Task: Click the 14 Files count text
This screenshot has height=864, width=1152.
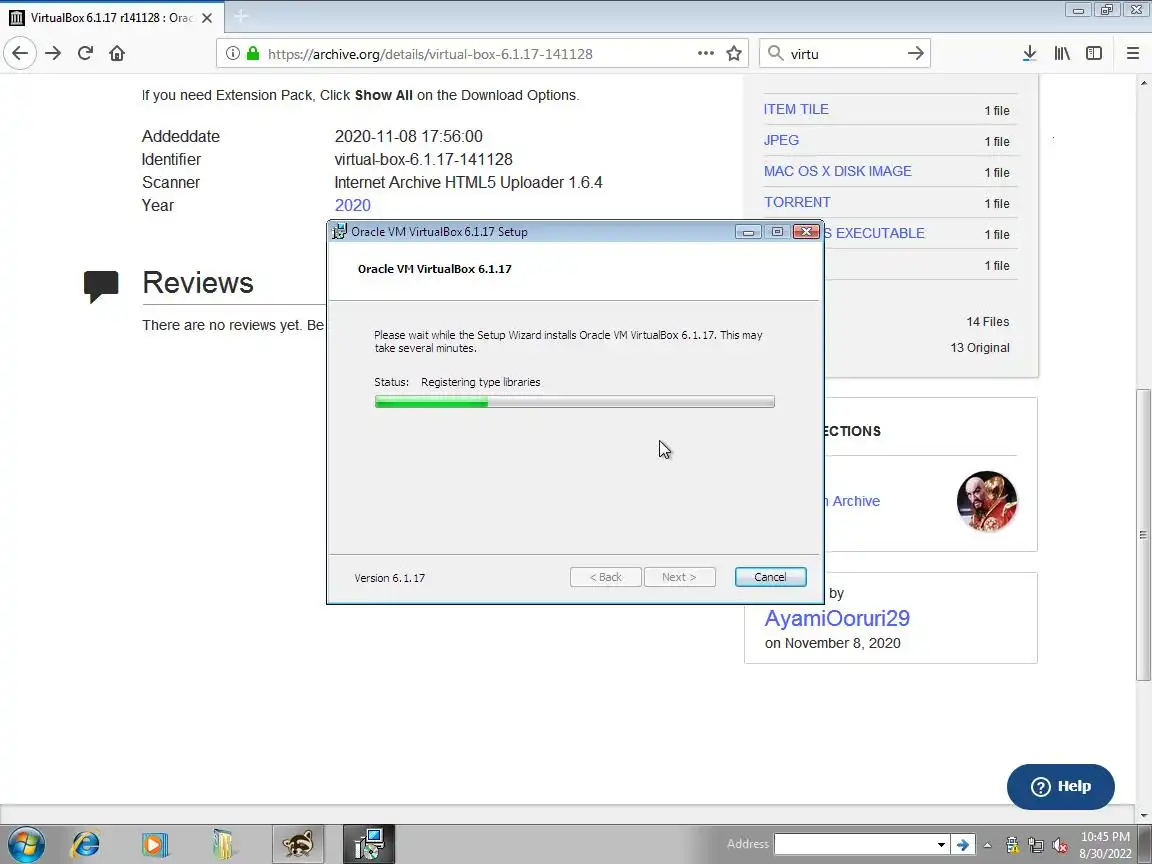Action: click(987, 322)
